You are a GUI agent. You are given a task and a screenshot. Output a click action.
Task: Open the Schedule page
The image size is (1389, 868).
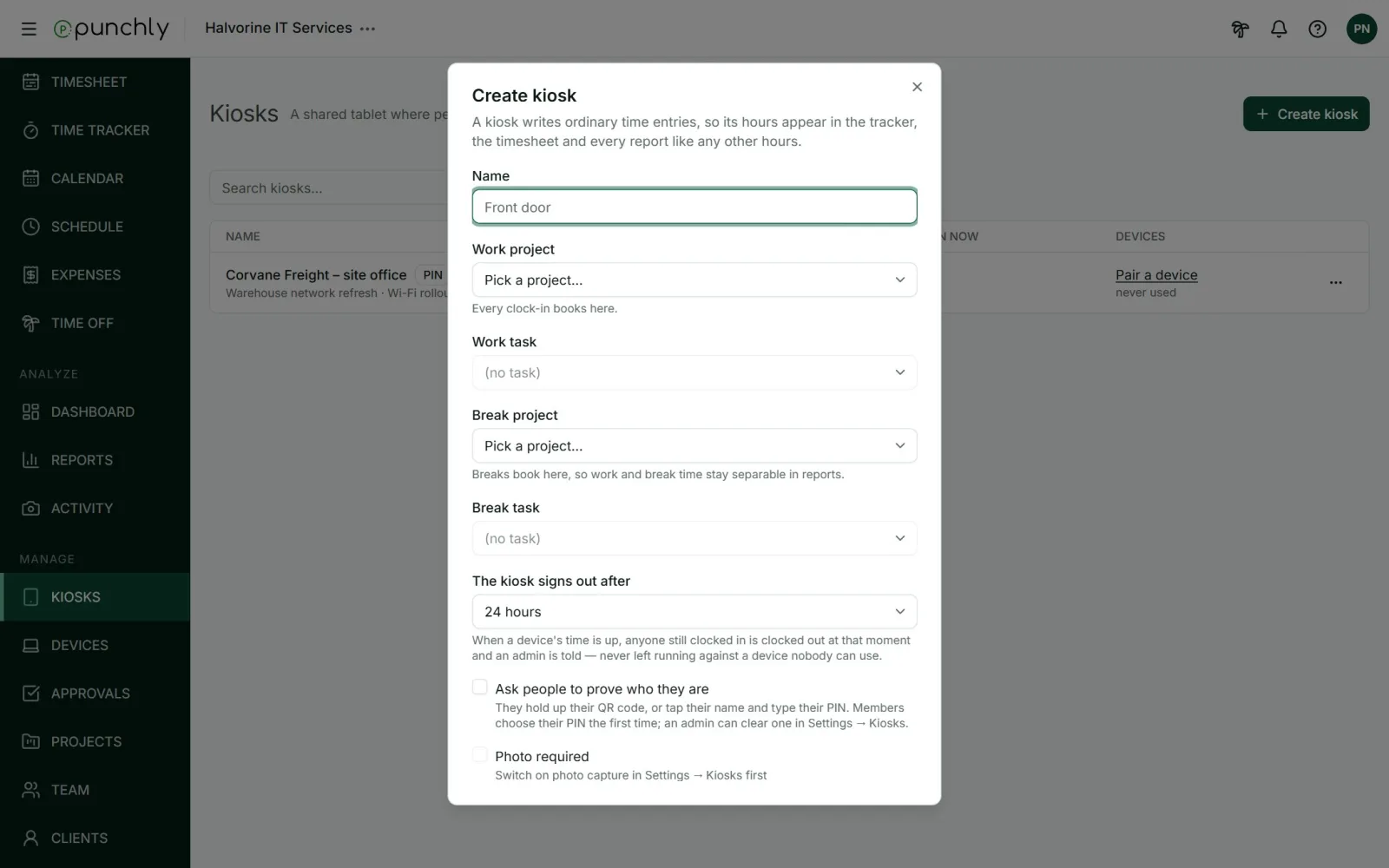[95, 227]
